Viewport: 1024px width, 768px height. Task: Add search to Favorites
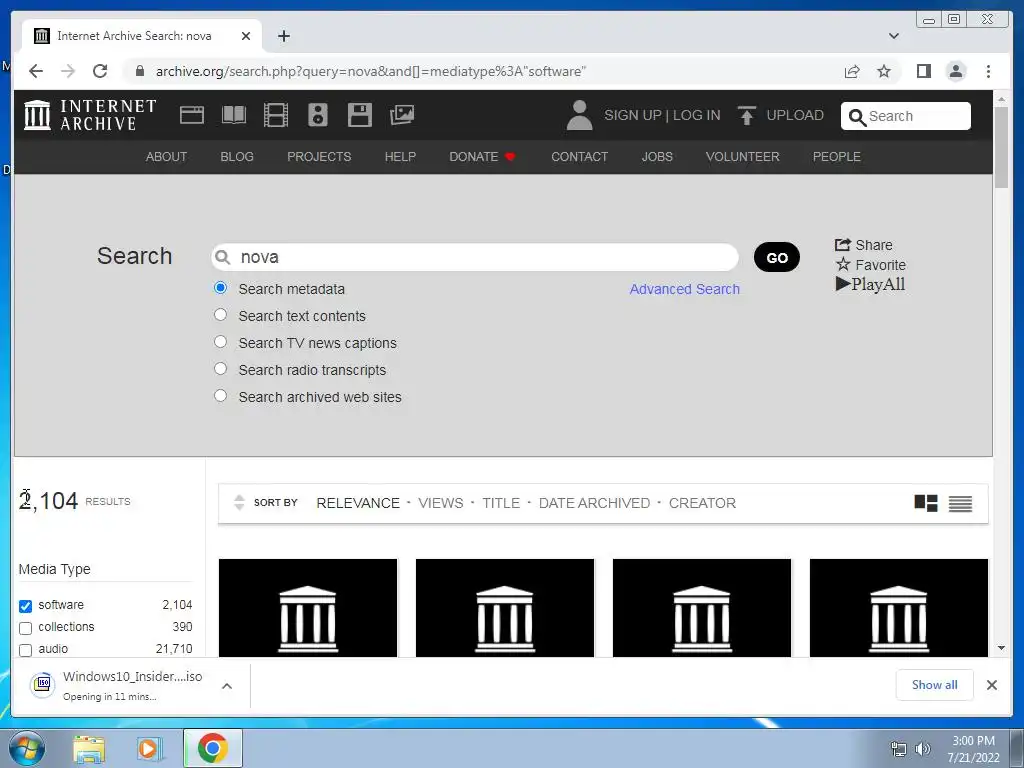coord(871,264)
